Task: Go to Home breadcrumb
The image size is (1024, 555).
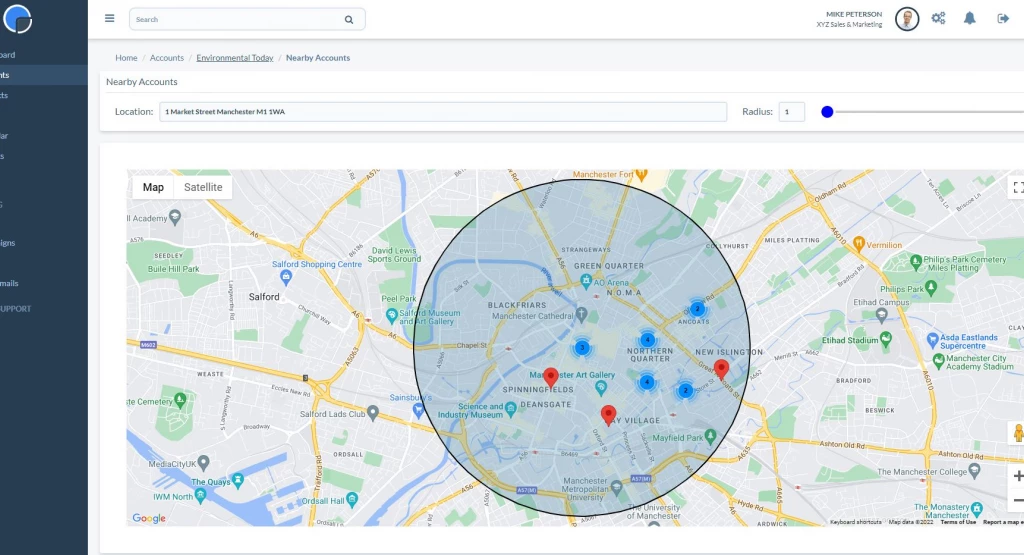Action: 126,58
